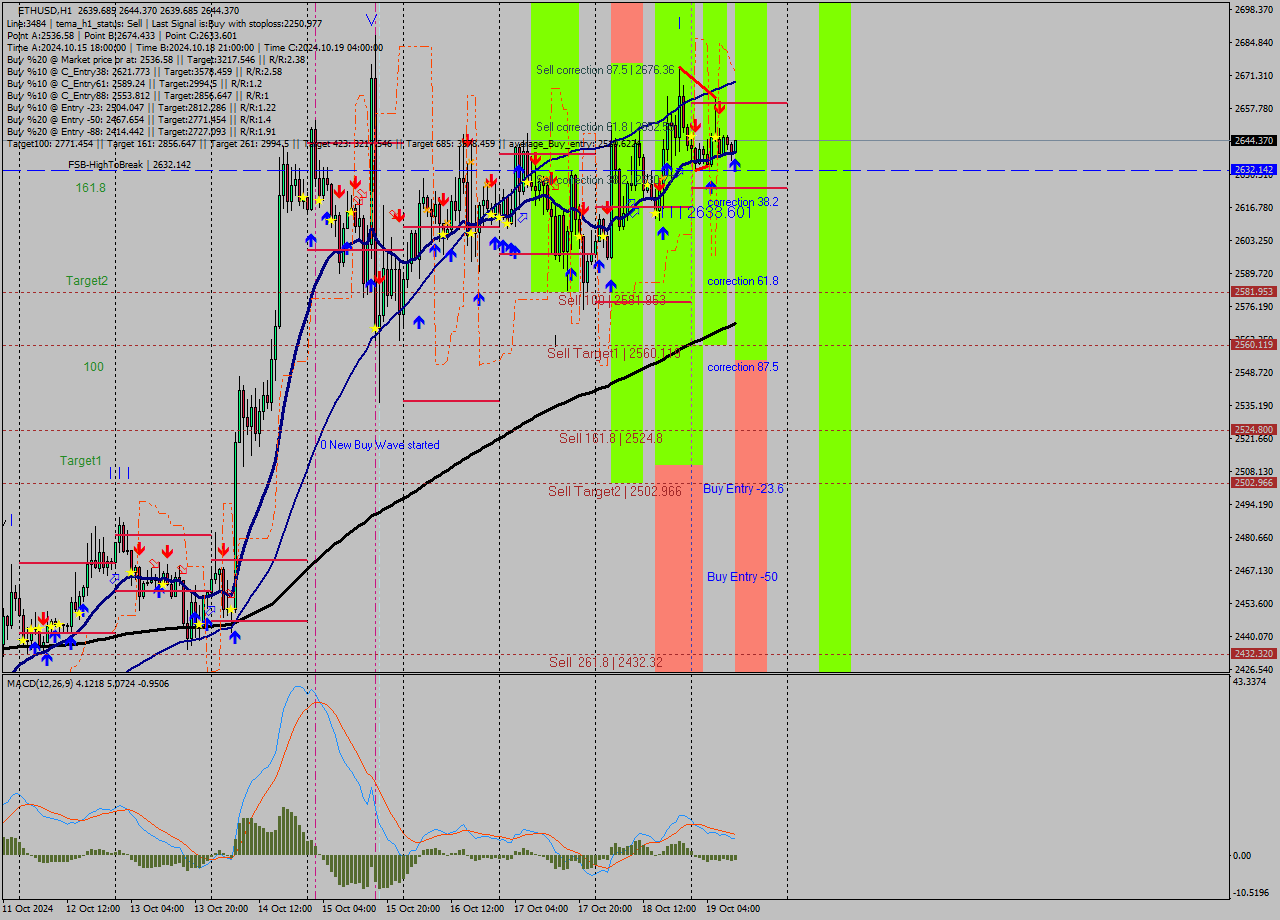The height and width of the screenshot is (920, 1280).
Task: Click the red 2502.966 price tag
Action: point(1254,483)
